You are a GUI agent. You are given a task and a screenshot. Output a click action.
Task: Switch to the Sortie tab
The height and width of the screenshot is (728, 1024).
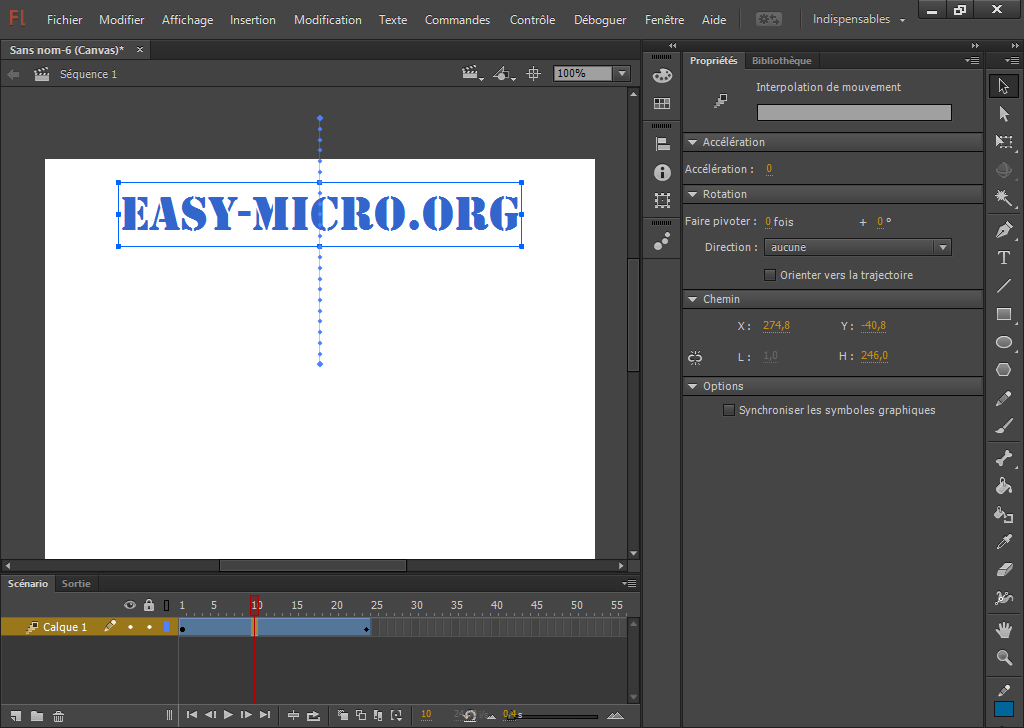[x=76, y=583]
